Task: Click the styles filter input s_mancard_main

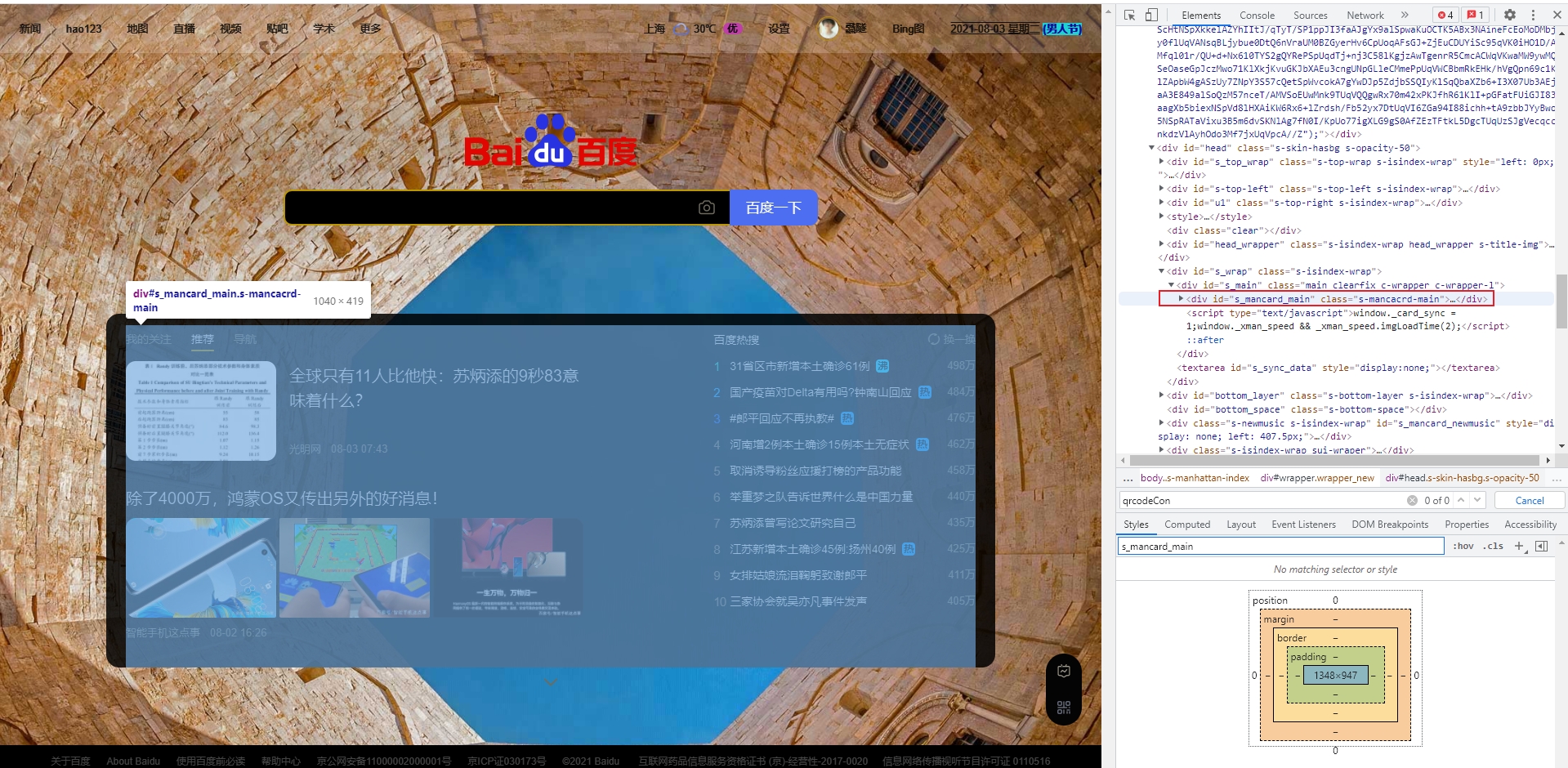Action: tap(1280, 546)
